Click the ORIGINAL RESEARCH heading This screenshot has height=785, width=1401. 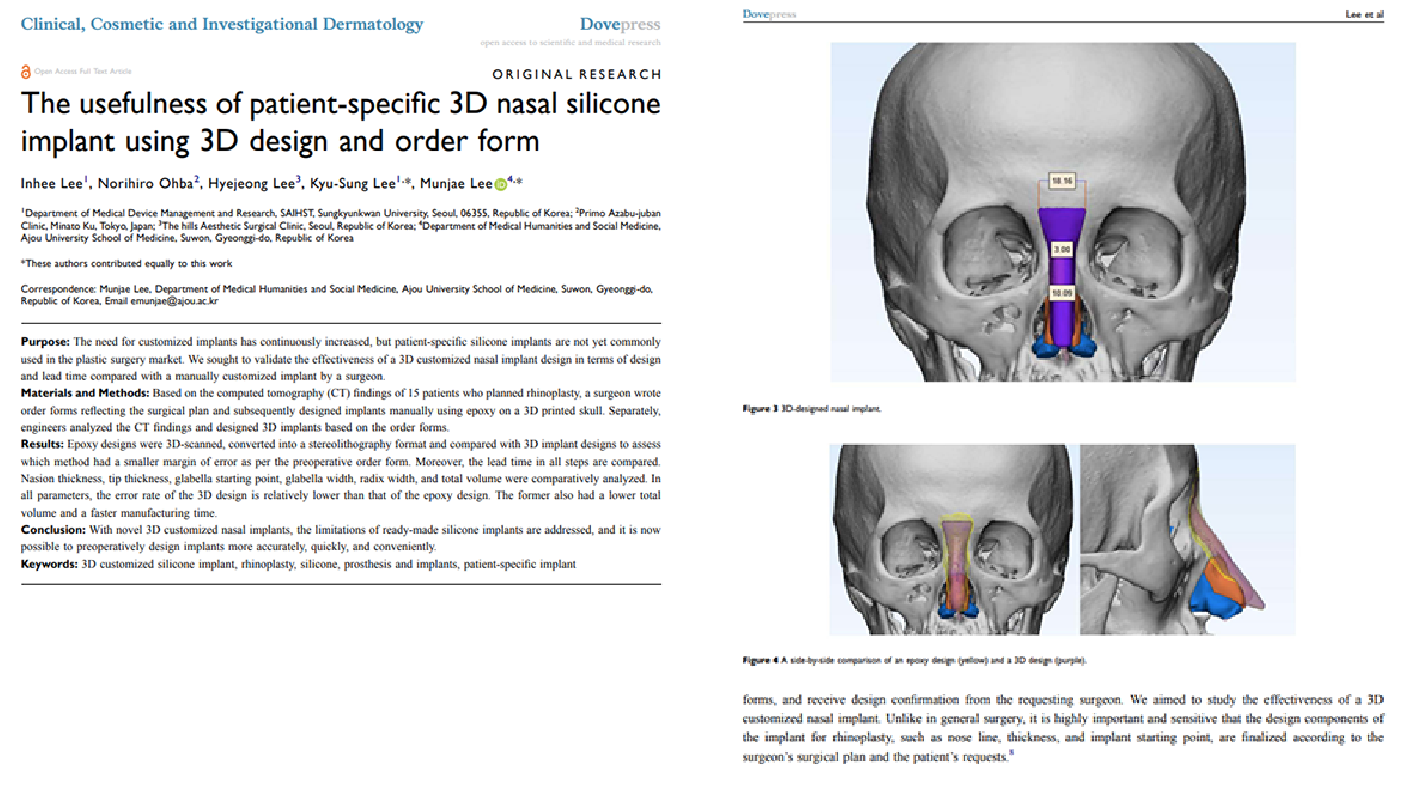click(x=576, y=74)
